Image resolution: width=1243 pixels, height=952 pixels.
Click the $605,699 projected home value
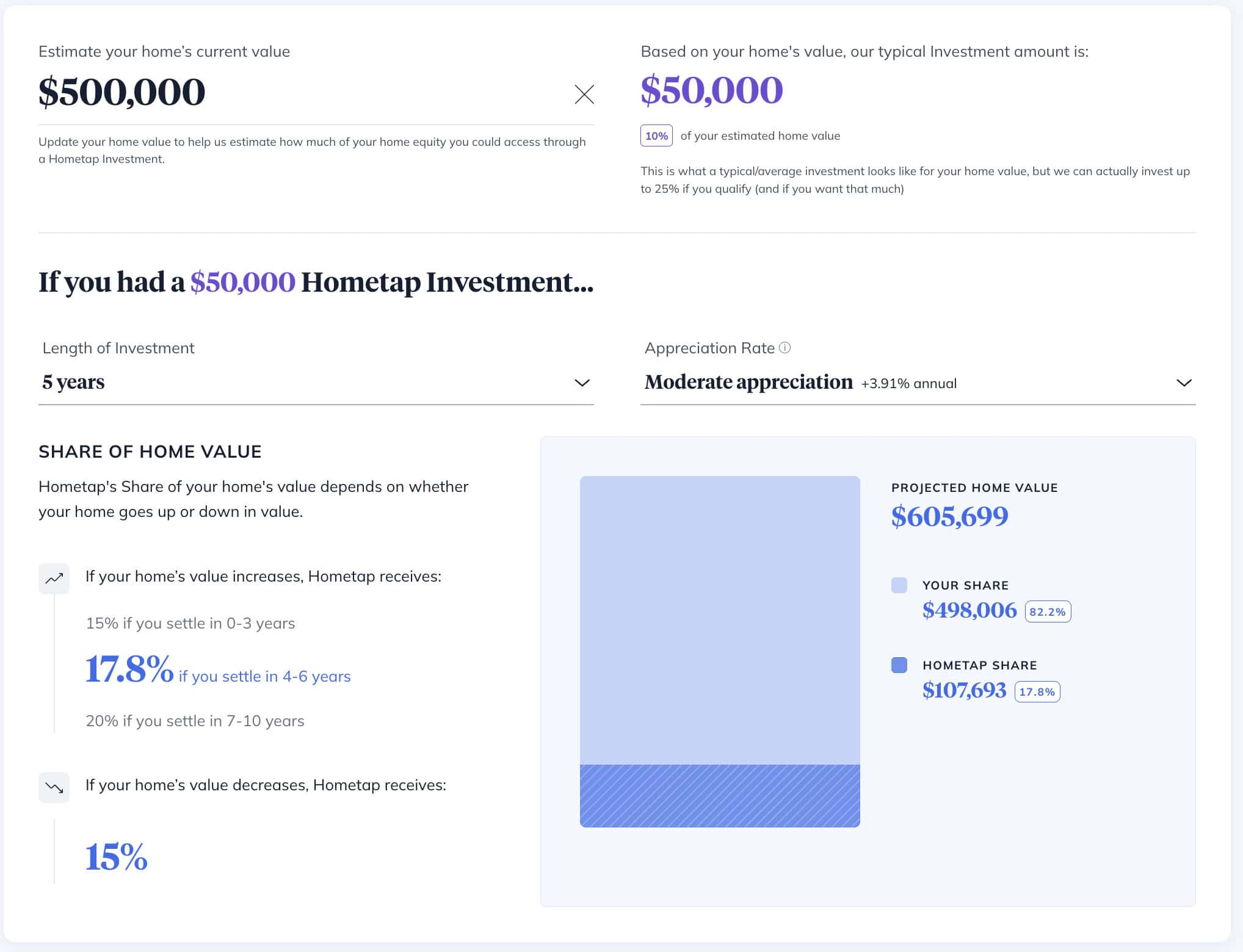click(x=949, y=516)
